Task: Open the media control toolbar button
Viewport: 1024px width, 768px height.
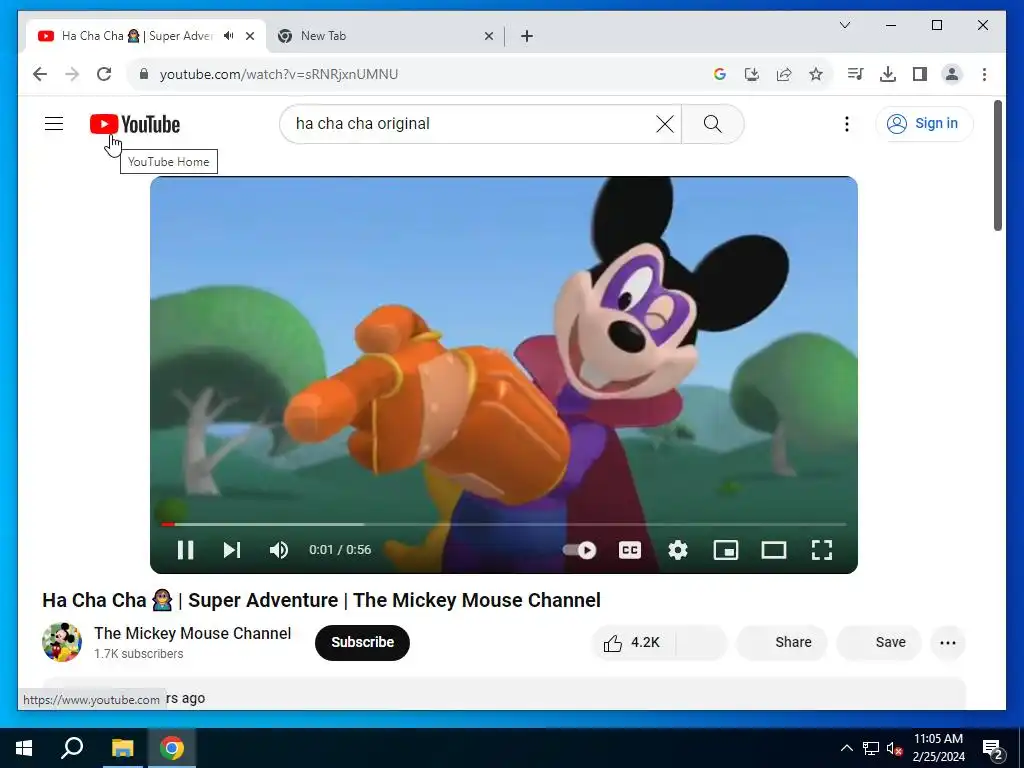Action: [856, 74]
